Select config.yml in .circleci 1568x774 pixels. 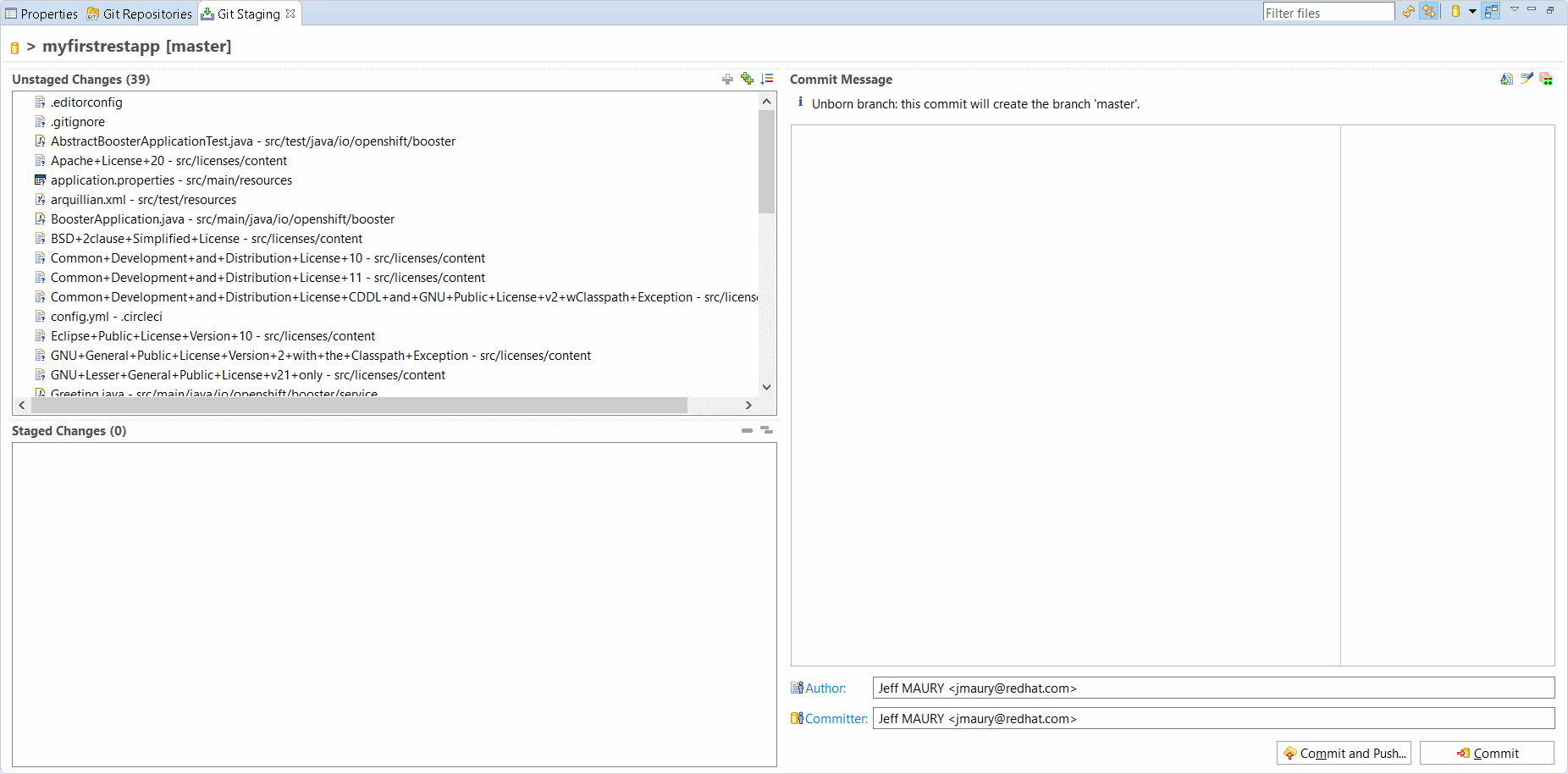(x=106, y=317)
